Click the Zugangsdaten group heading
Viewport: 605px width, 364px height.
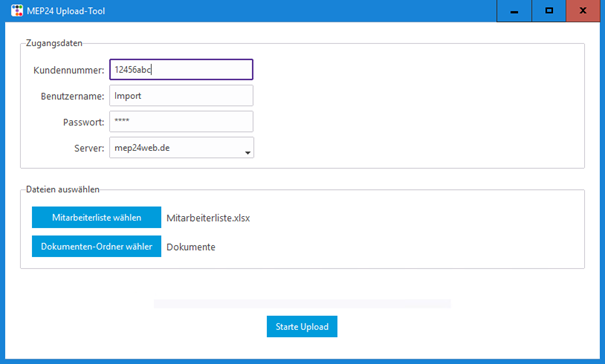(x=54, y=43)
